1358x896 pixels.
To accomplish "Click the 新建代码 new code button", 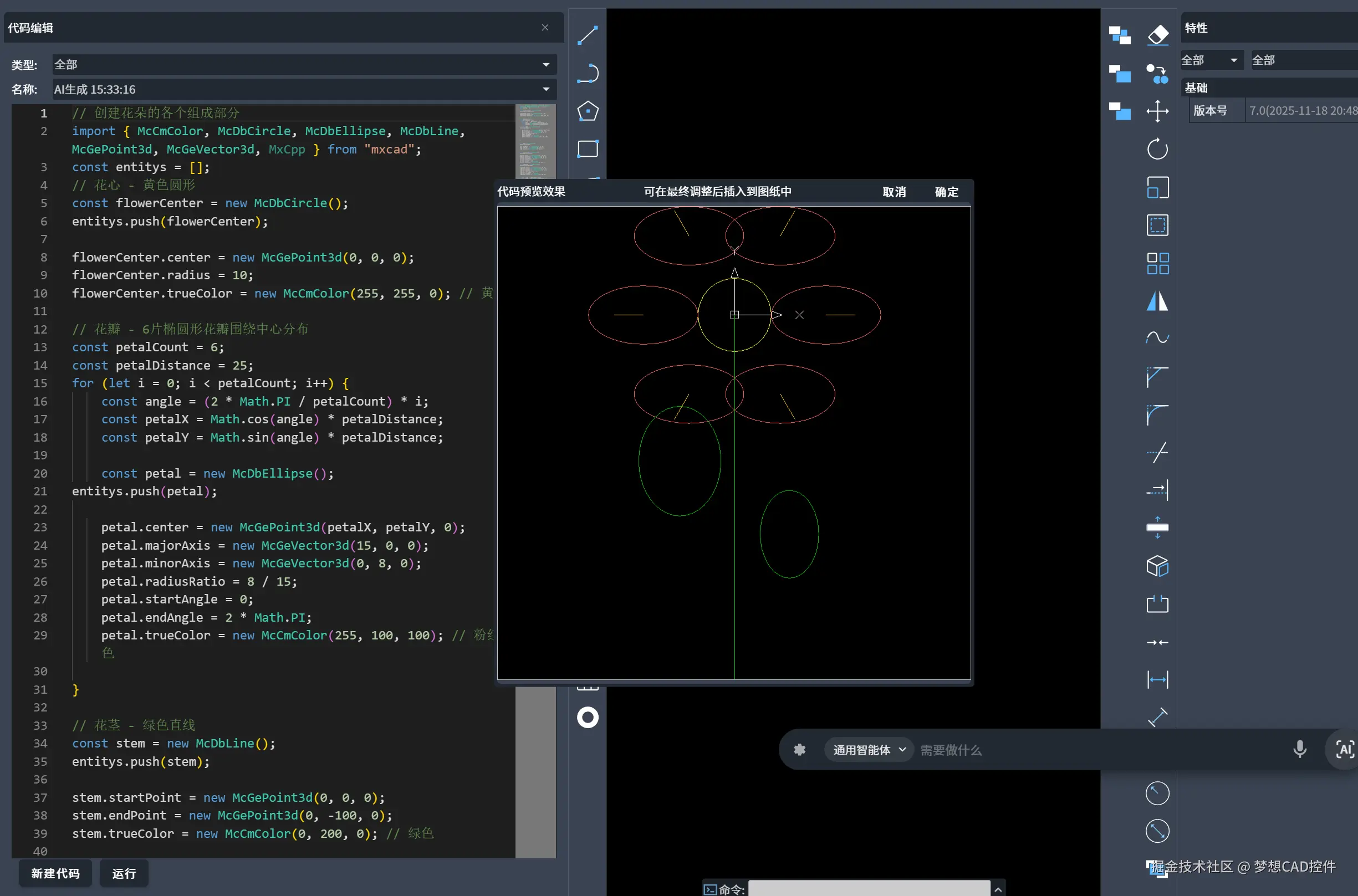I will (55, 873).
